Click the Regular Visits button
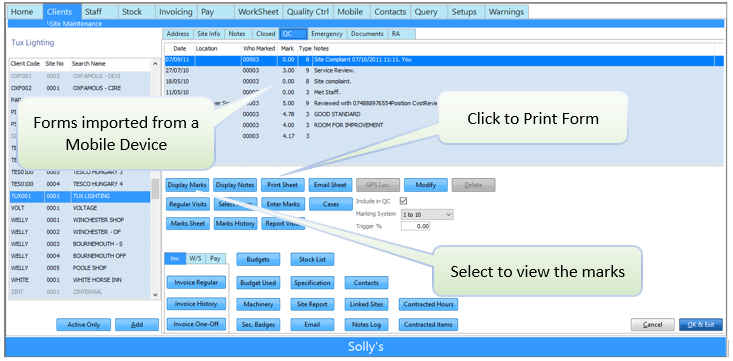733x361 pixels. pyautogui.click(x=187, y=204)
